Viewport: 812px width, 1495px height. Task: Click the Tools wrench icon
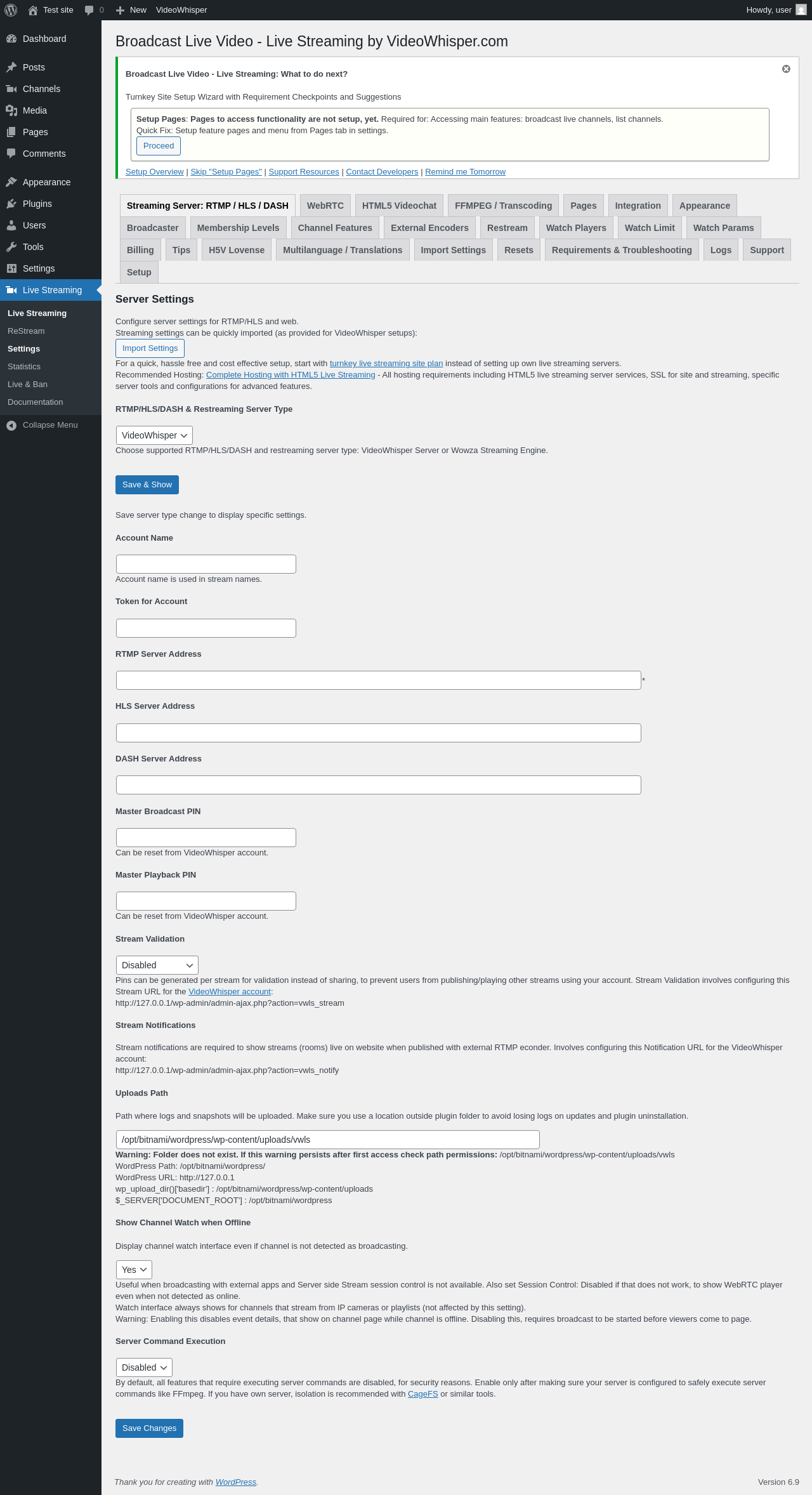(x=11, y=247)
